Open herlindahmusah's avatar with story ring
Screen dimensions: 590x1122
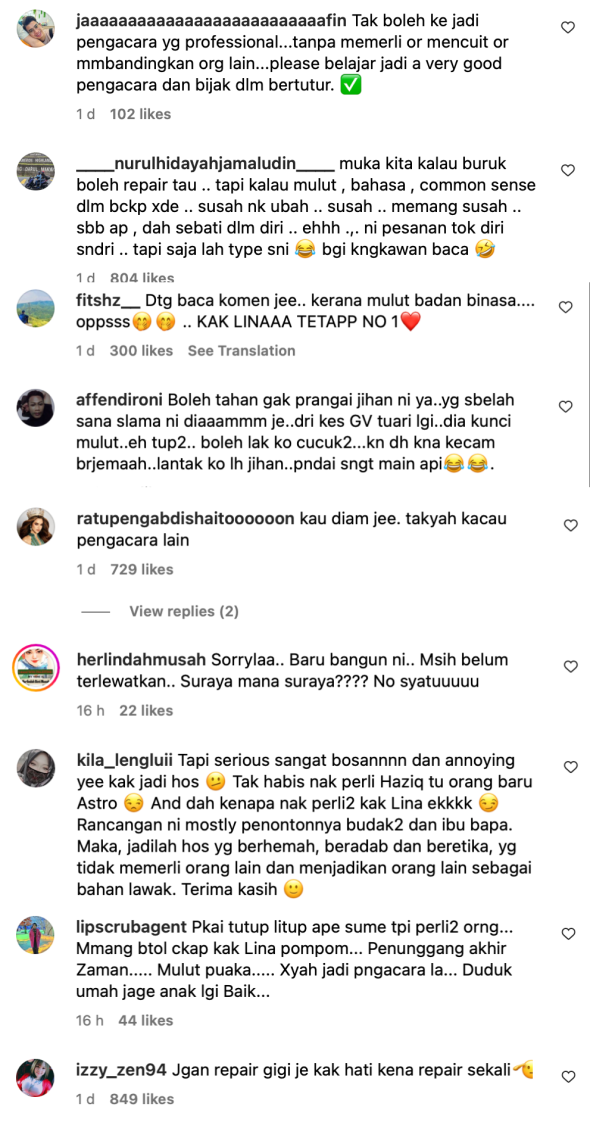pos(35,665)
